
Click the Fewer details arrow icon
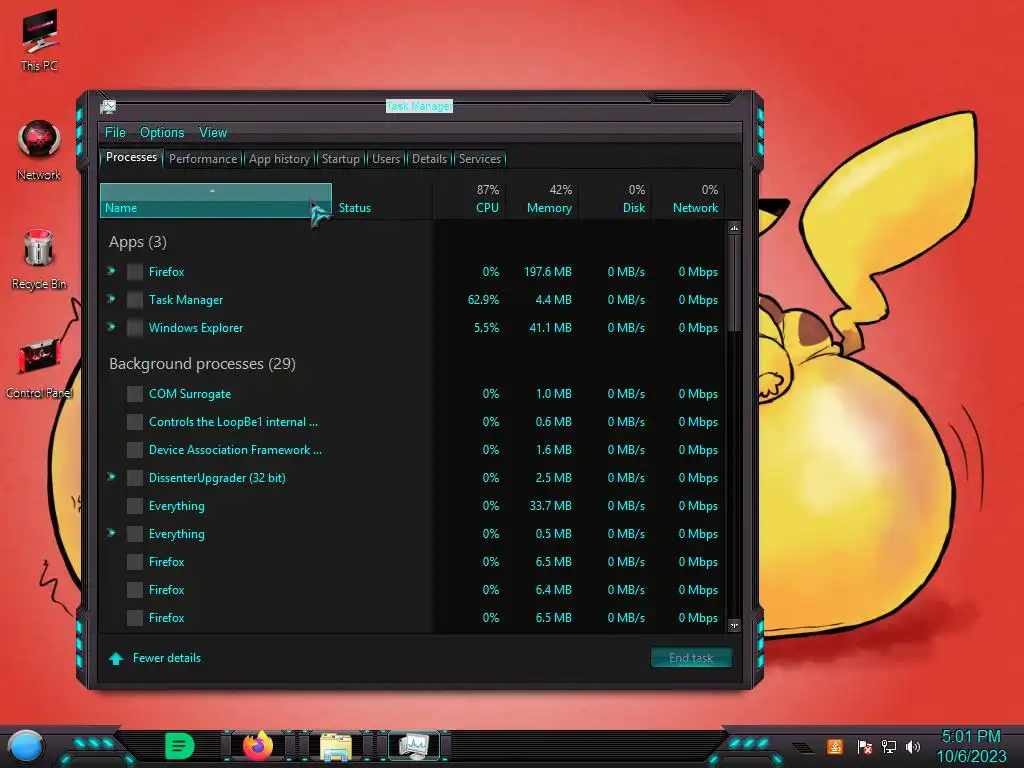[116, 658]
